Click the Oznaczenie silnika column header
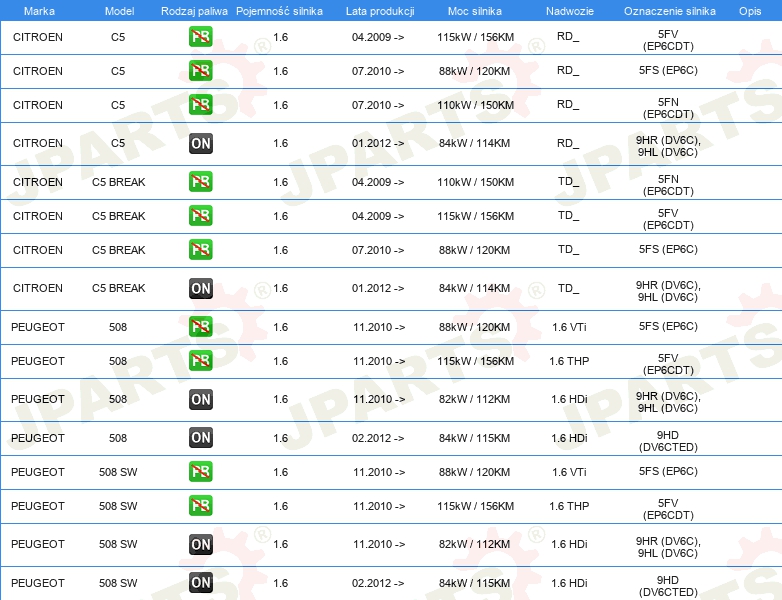 (x=669, y=11)
